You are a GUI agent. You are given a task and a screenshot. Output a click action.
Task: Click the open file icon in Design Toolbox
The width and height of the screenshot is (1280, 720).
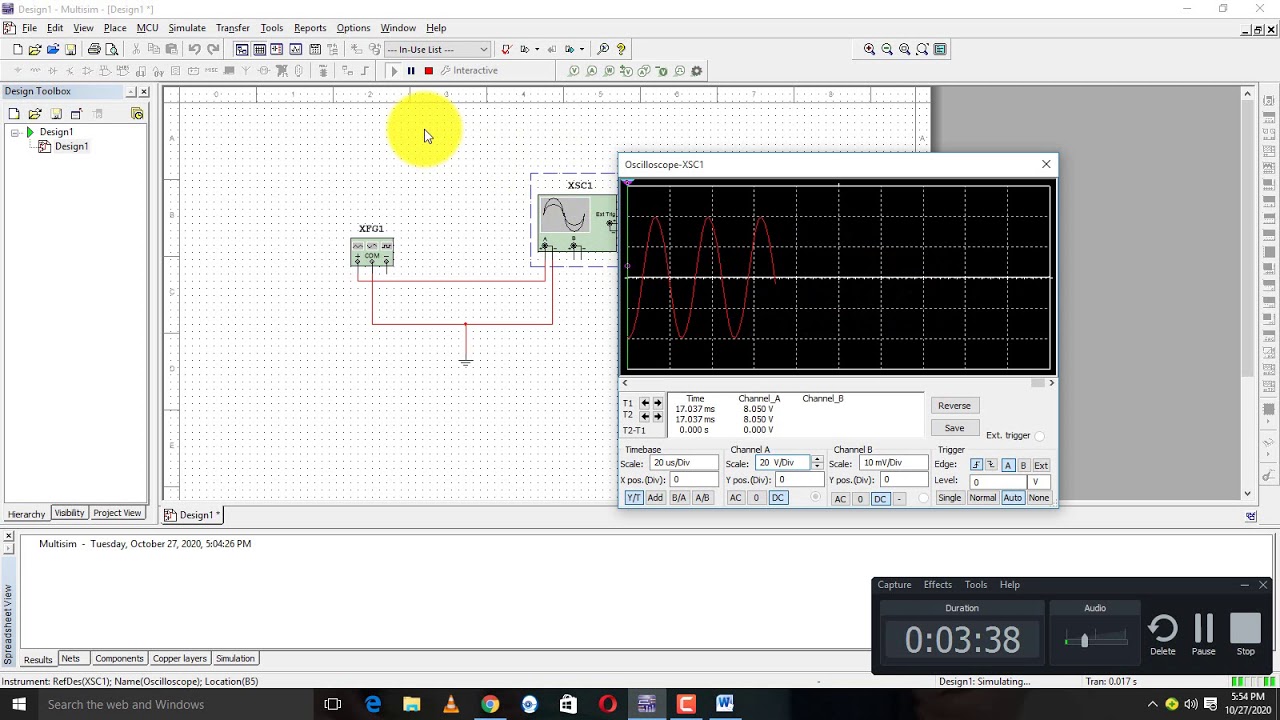[35, 114]
